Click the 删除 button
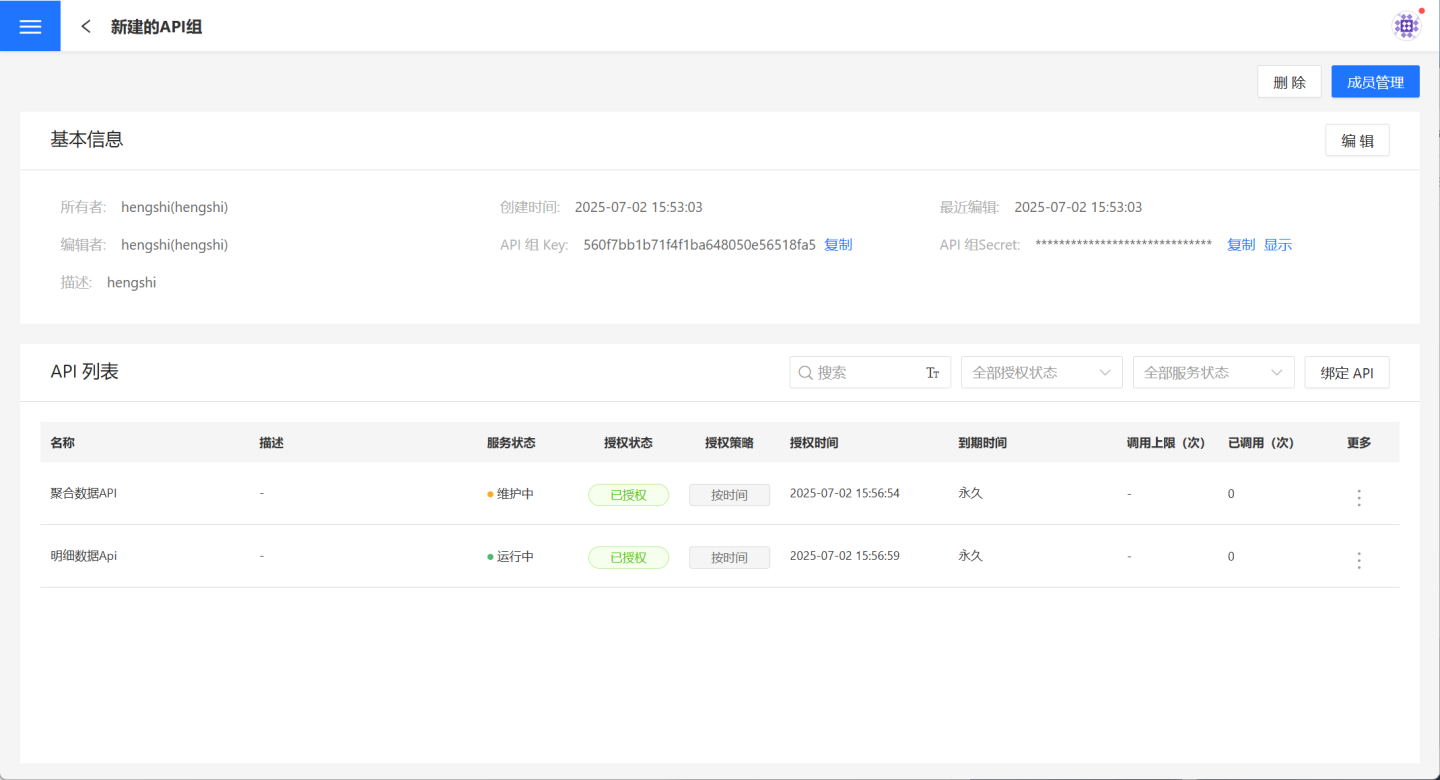 [x=1289, y=82]
